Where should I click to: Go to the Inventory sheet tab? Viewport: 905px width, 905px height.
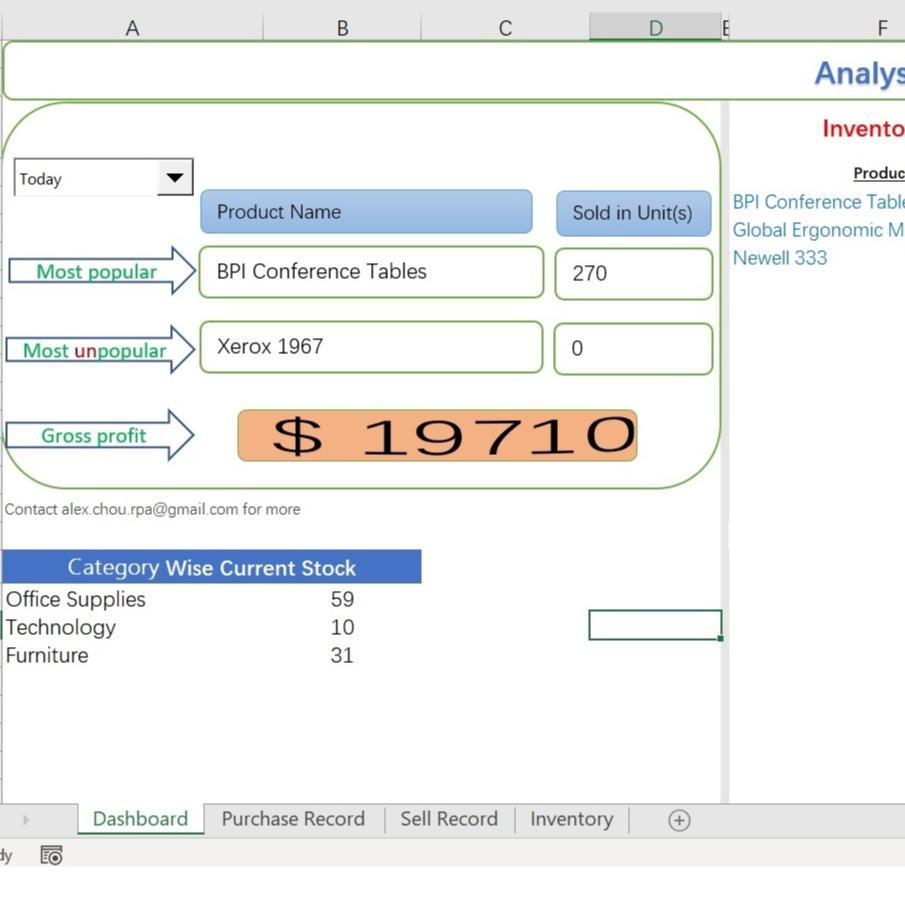coord(571,819)
